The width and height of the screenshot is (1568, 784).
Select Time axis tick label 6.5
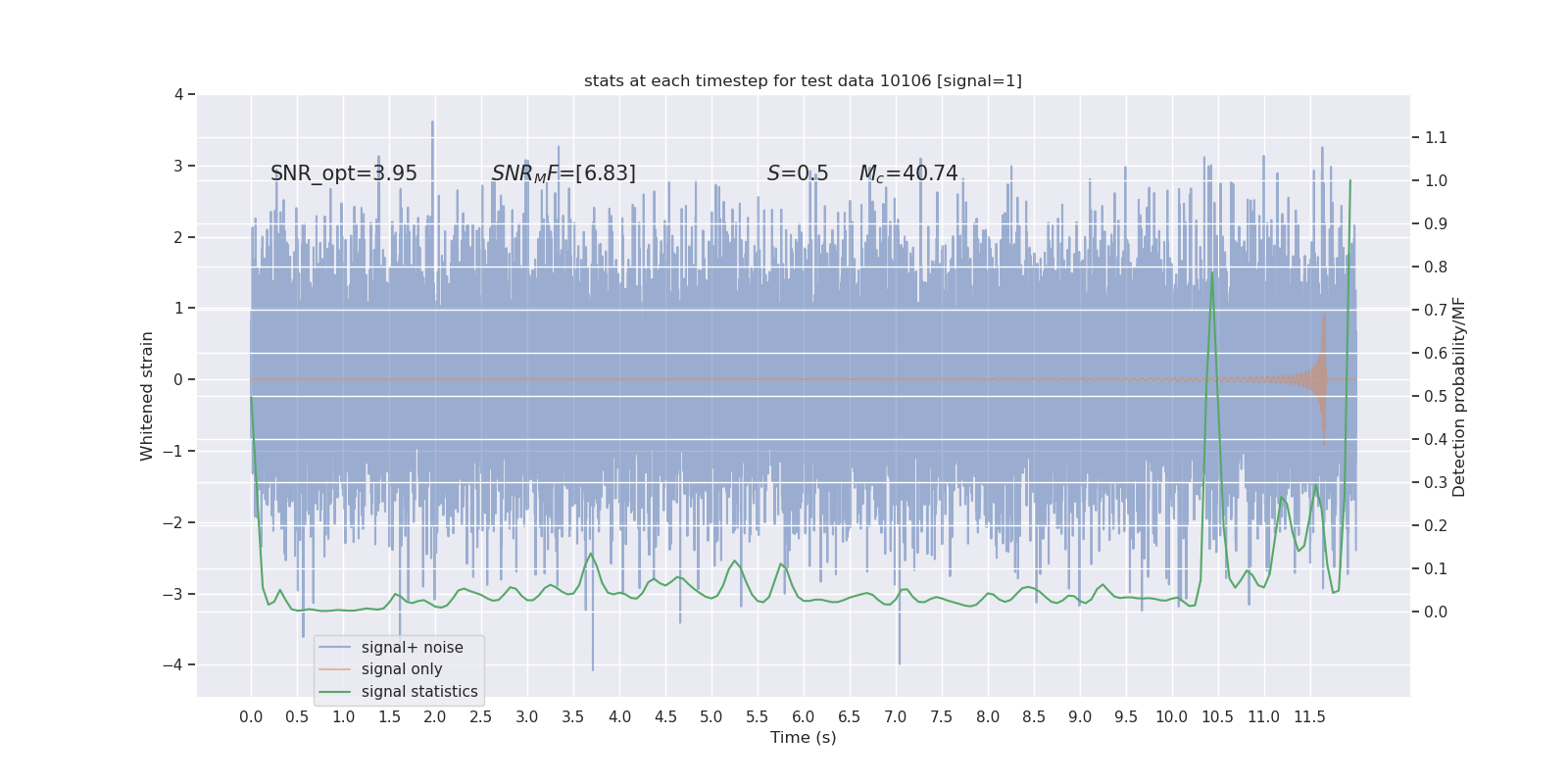[x=850, y=716]
